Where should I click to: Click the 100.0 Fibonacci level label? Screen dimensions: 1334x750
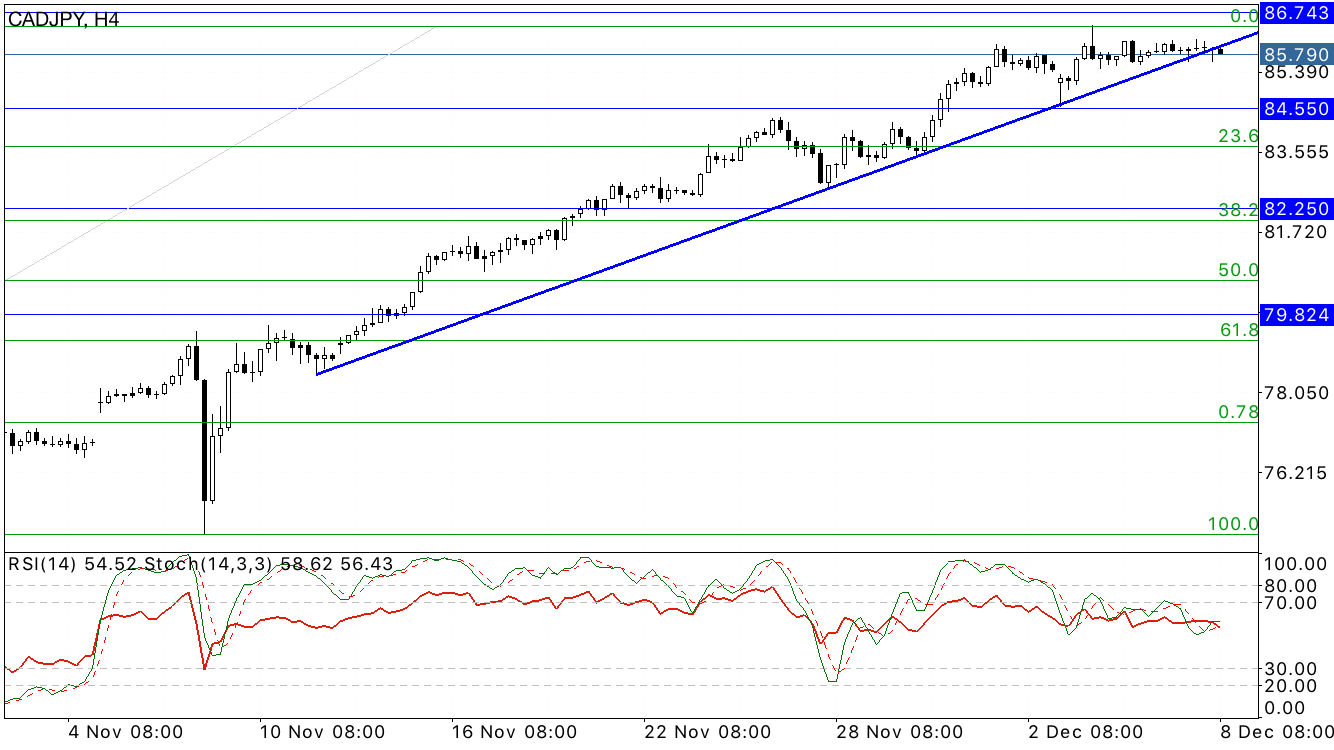click(1232, 524)
